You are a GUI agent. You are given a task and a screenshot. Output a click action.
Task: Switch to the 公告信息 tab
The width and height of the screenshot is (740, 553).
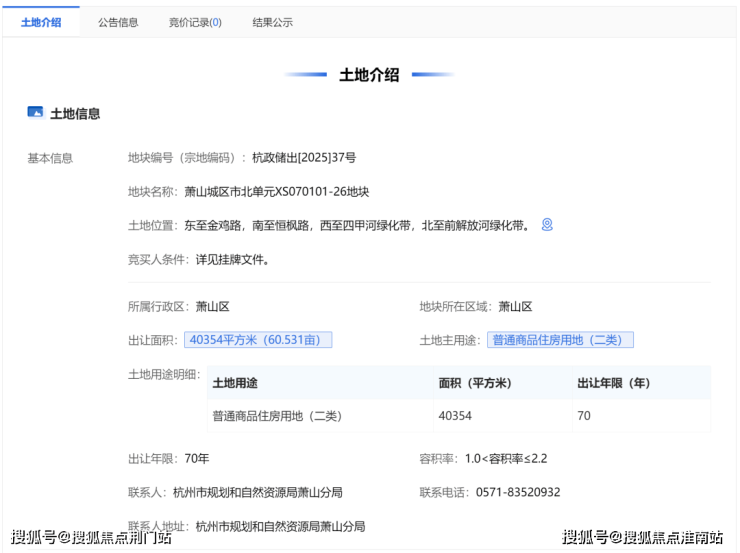[x=118, y=22]
